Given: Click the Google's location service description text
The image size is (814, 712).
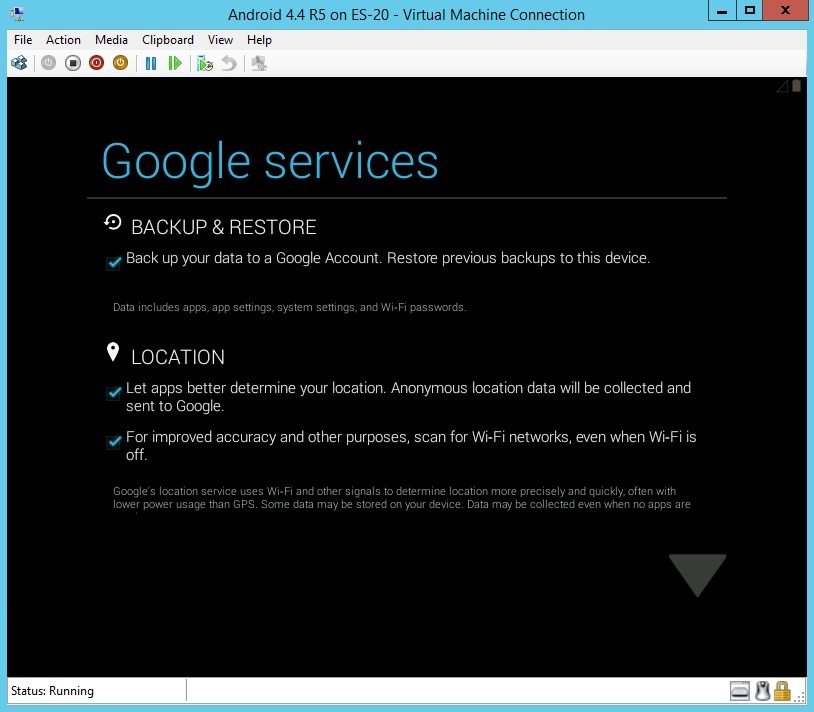Looking at the screenshot, I should [x=402, y=498].
